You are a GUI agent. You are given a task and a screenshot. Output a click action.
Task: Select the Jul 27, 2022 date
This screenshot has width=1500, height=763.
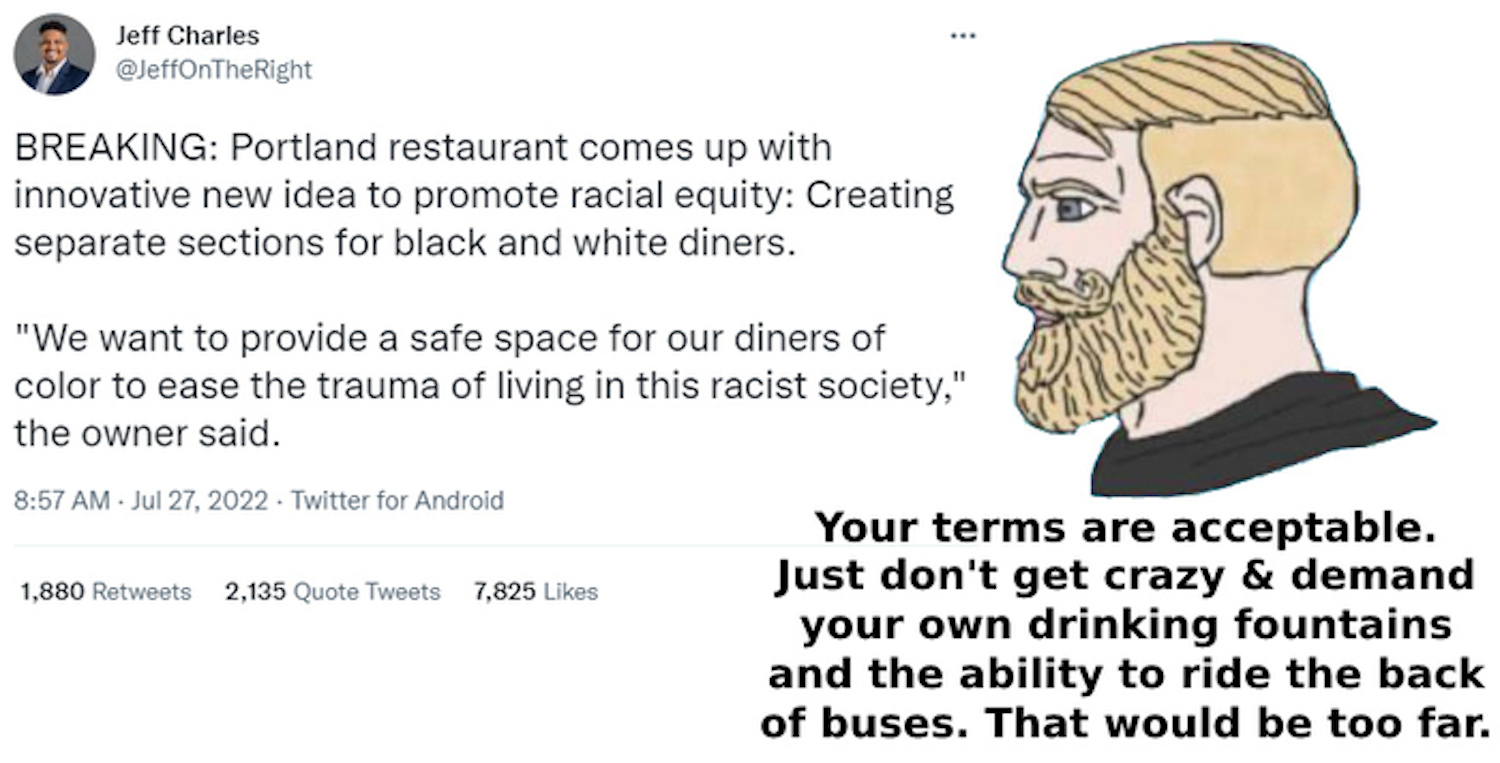[x=200, y=500]
